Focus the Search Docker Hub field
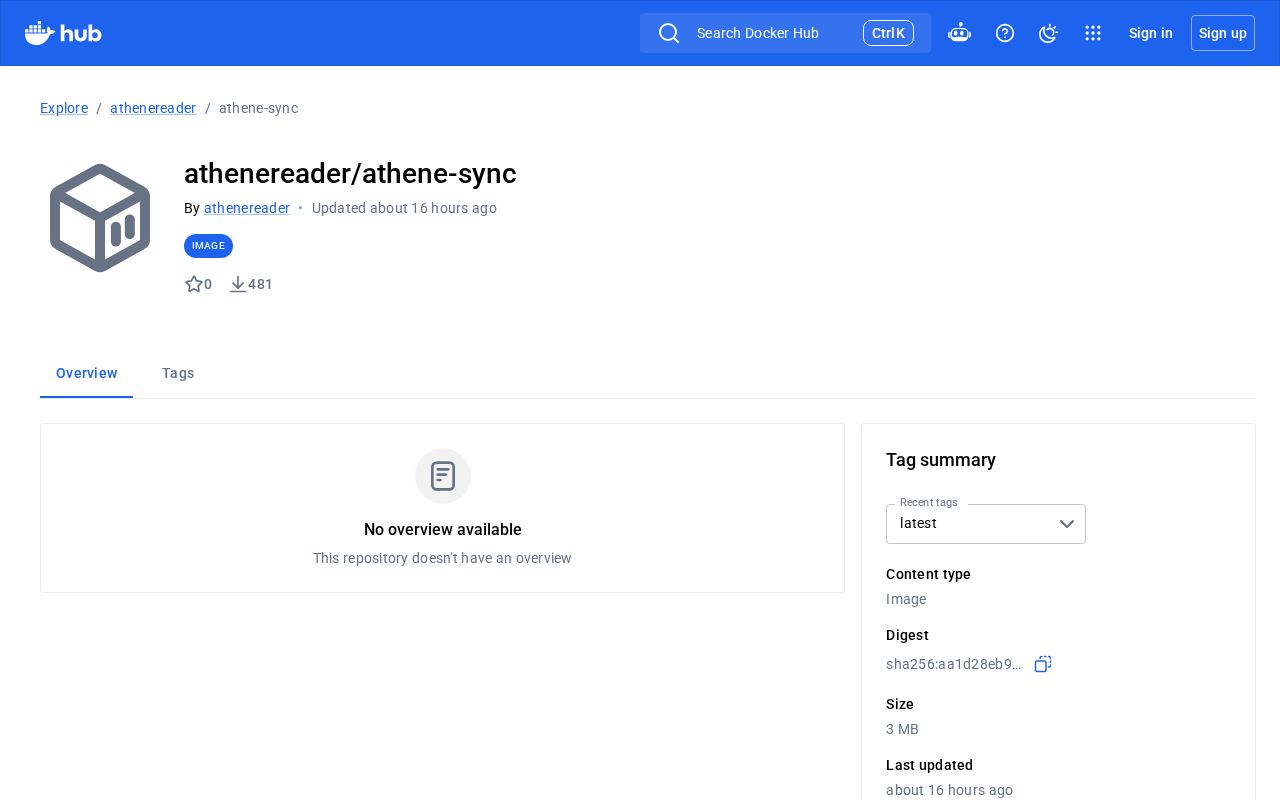 [785, 33]
